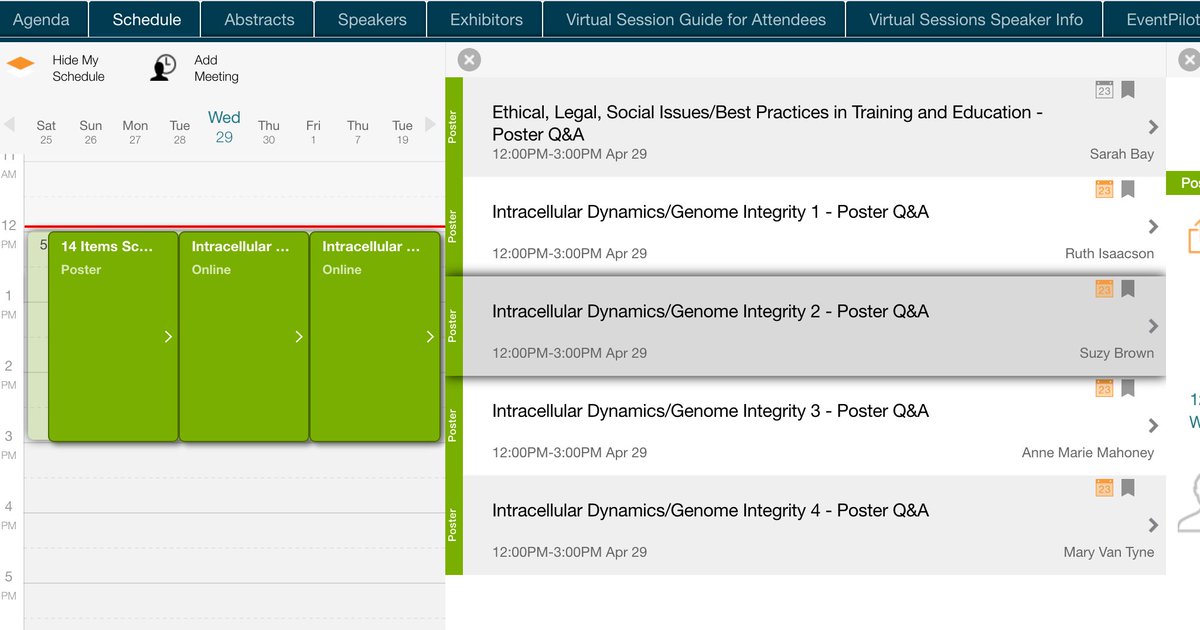Open the EventPilot tab
Viewport: 1200px width, 630px height.
pyautogui.click(x=1152, y=19)
